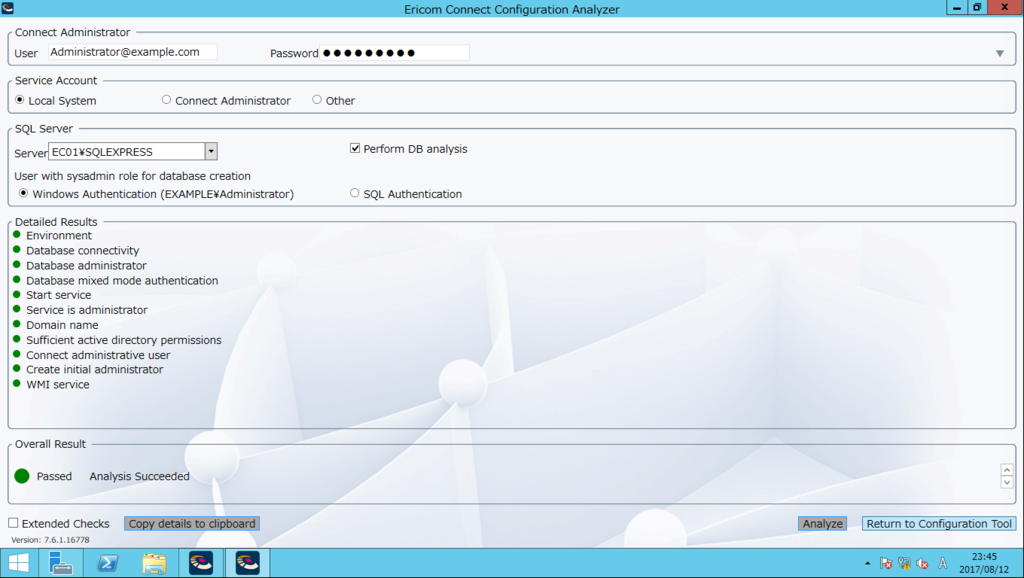Open File Explorer from taskbar
The height and width of the screenshot is (578, 1024).
(154, 563)
